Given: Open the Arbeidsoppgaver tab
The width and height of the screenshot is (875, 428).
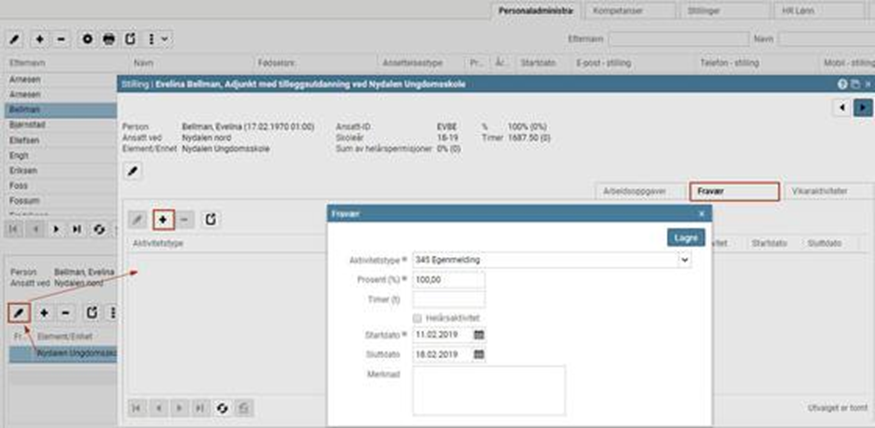Looking at the screenshot, I should pos(639,190).
